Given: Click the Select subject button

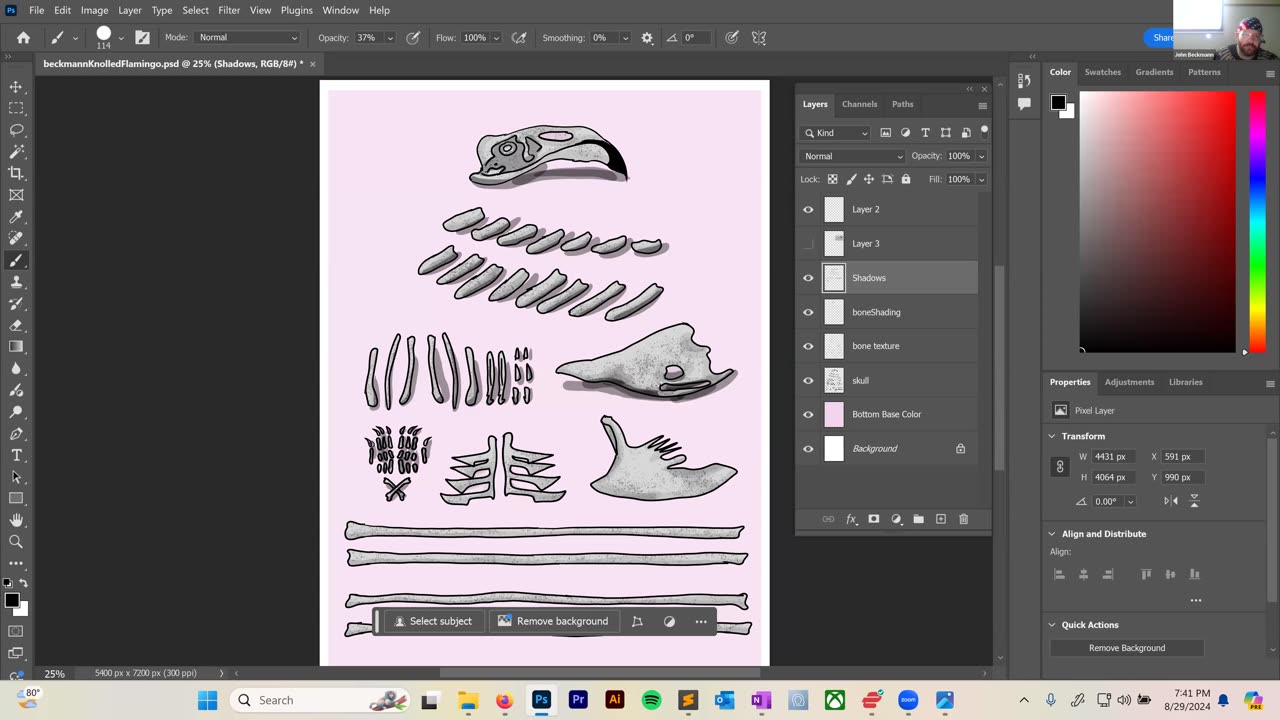Looking at the screenshot, I should [x=432, y=621].
